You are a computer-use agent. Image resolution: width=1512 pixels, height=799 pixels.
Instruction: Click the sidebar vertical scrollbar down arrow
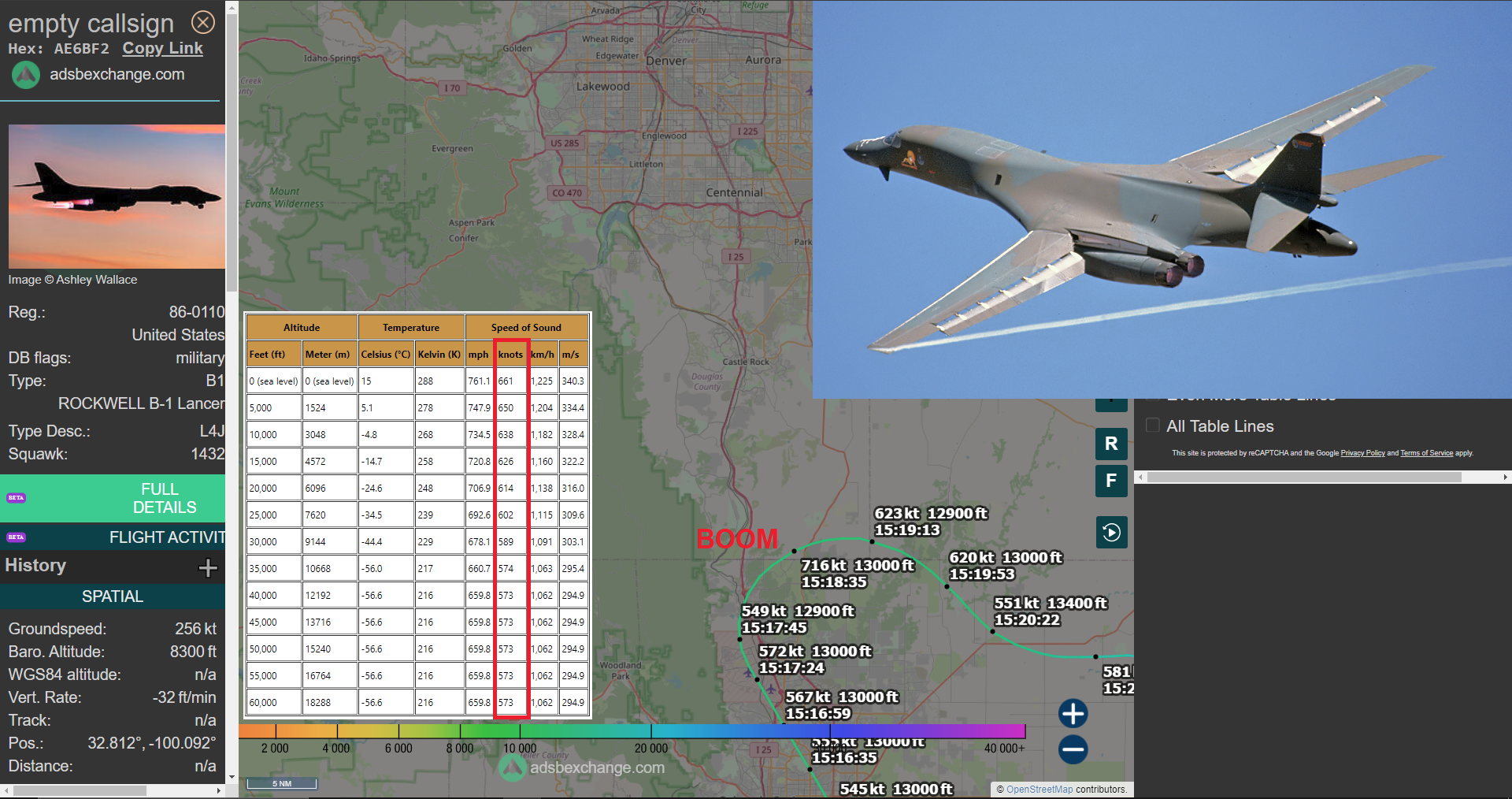coord(232,777)
